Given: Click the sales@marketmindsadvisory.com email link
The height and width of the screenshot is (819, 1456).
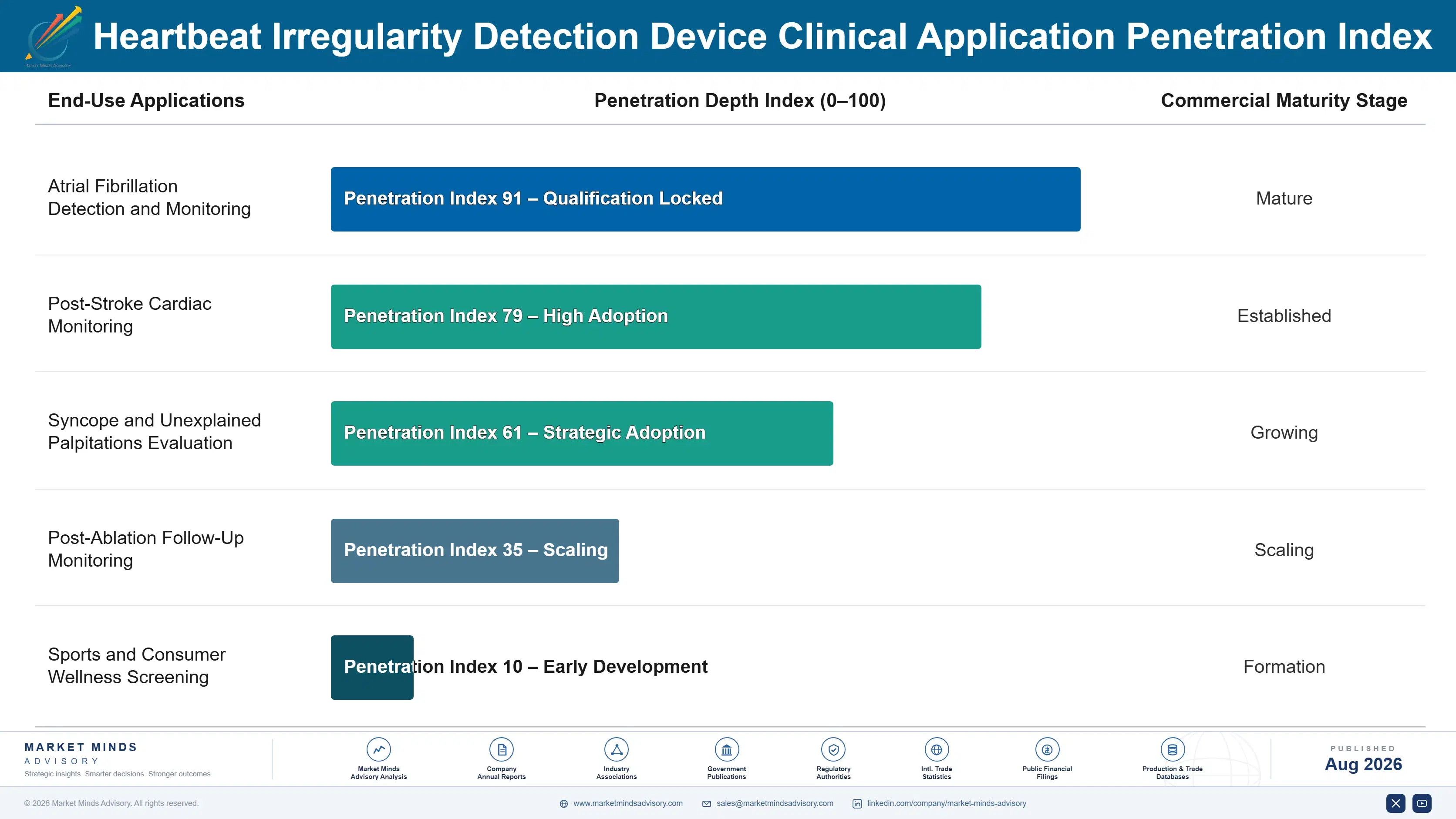Looking at the screenshot, I should pyautogui.click(x=775, y=803).
